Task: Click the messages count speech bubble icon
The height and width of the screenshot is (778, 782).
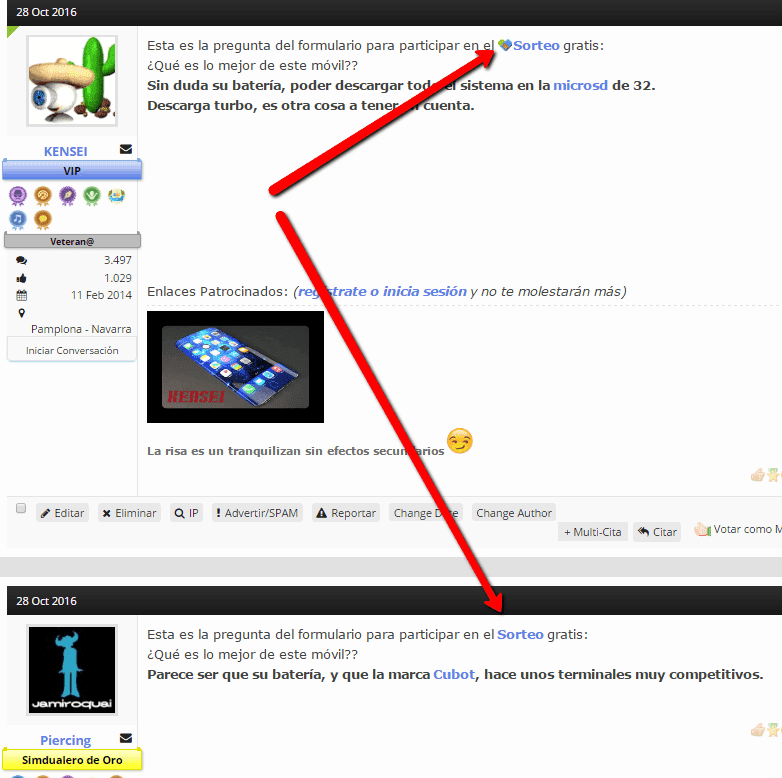Action: pos(21,260)
